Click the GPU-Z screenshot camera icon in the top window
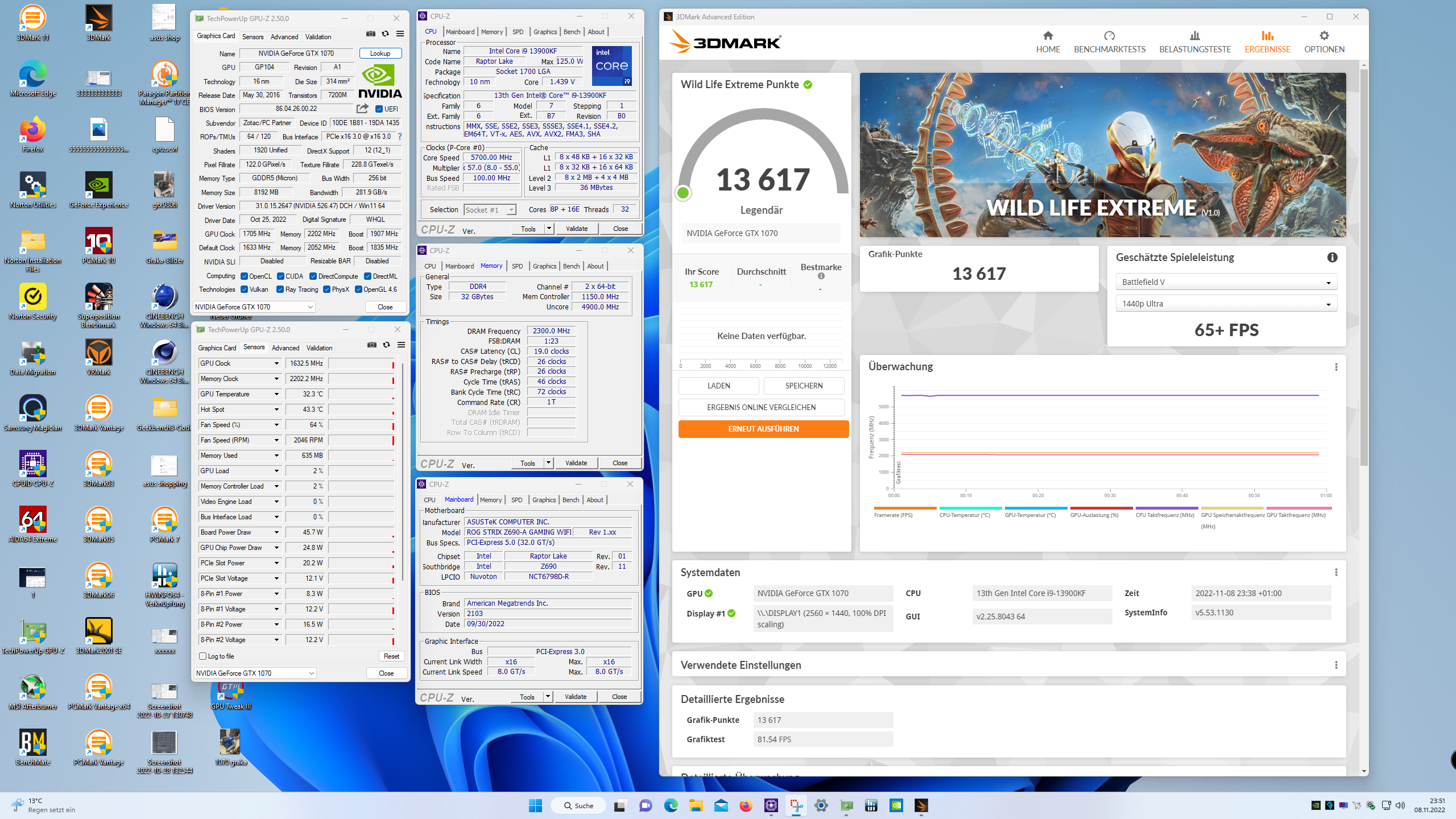 tap(371, 34)
